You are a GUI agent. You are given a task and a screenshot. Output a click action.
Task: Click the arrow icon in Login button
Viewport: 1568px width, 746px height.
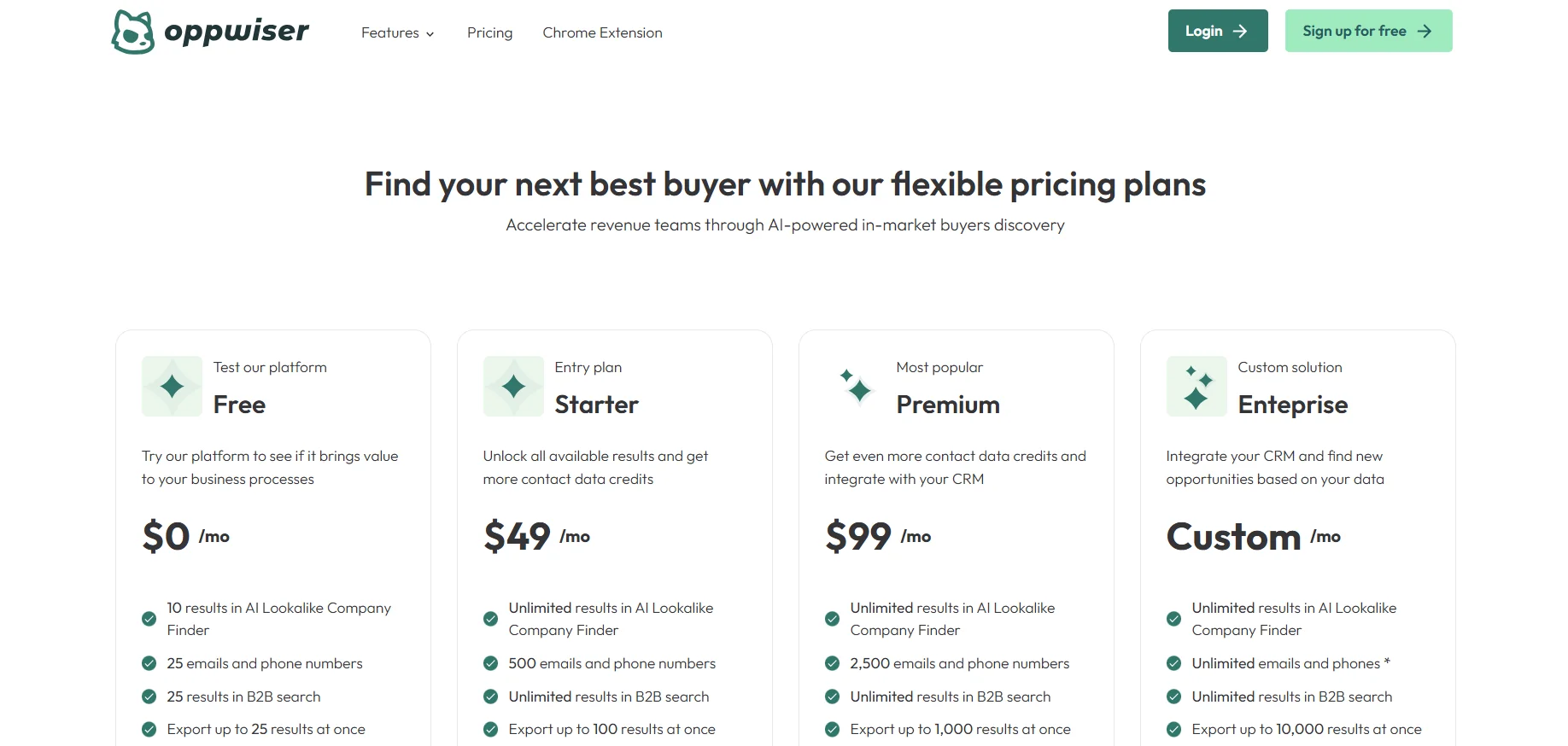(1243, 31)
